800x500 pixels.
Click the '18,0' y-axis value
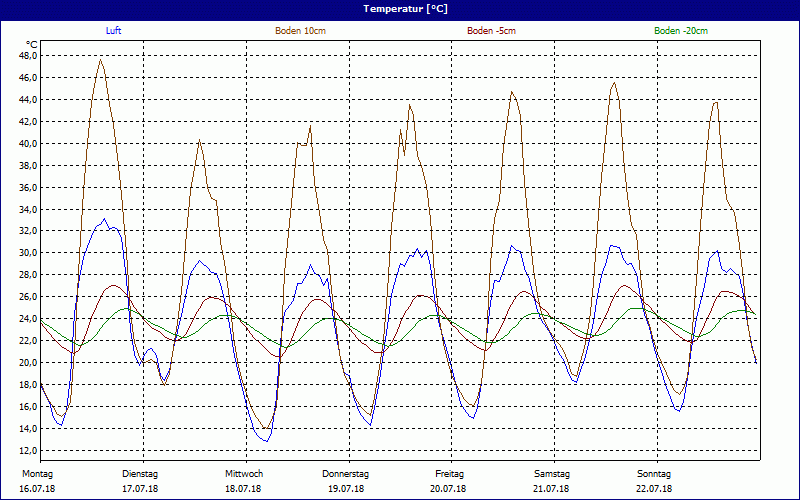pyautogui.click(x=29, y=384)
